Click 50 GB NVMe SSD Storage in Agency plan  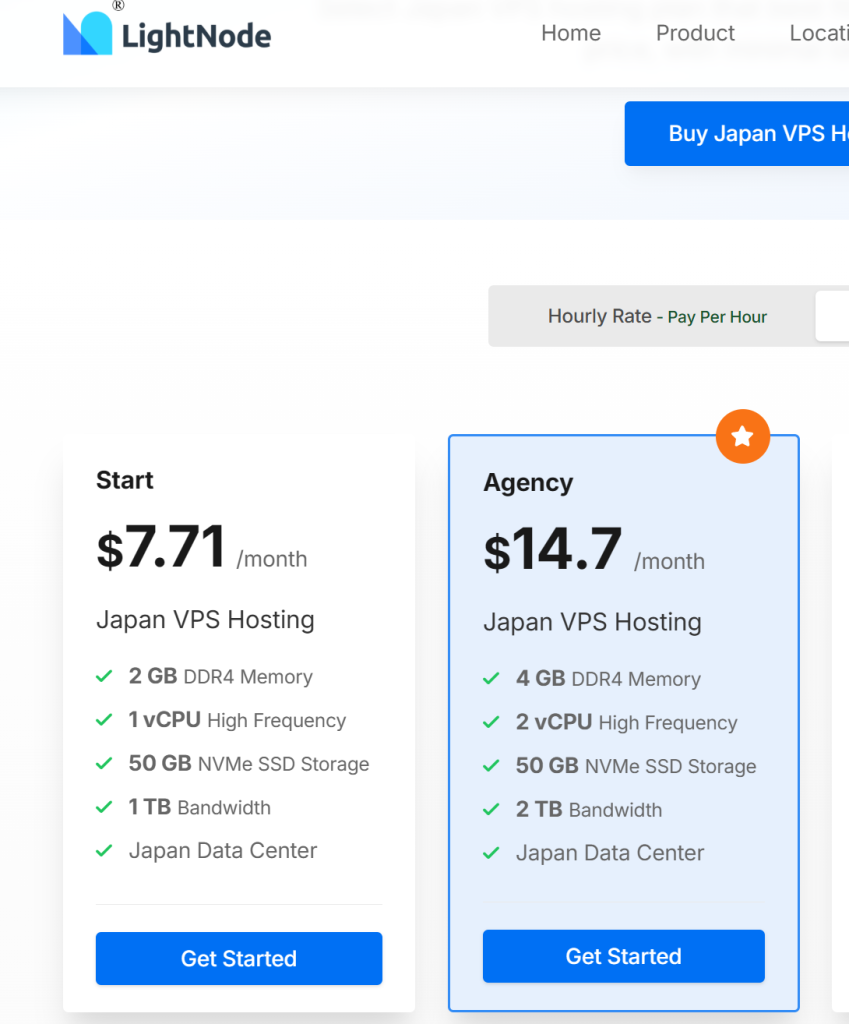(636, 766)
